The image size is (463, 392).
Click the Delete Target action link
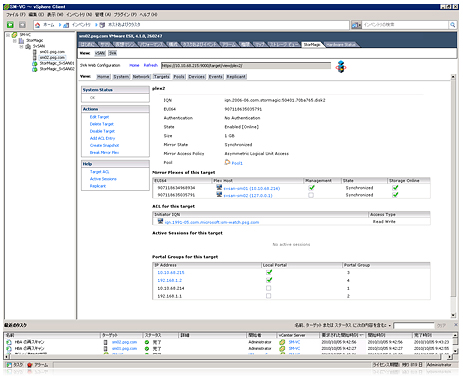[102, 124]
